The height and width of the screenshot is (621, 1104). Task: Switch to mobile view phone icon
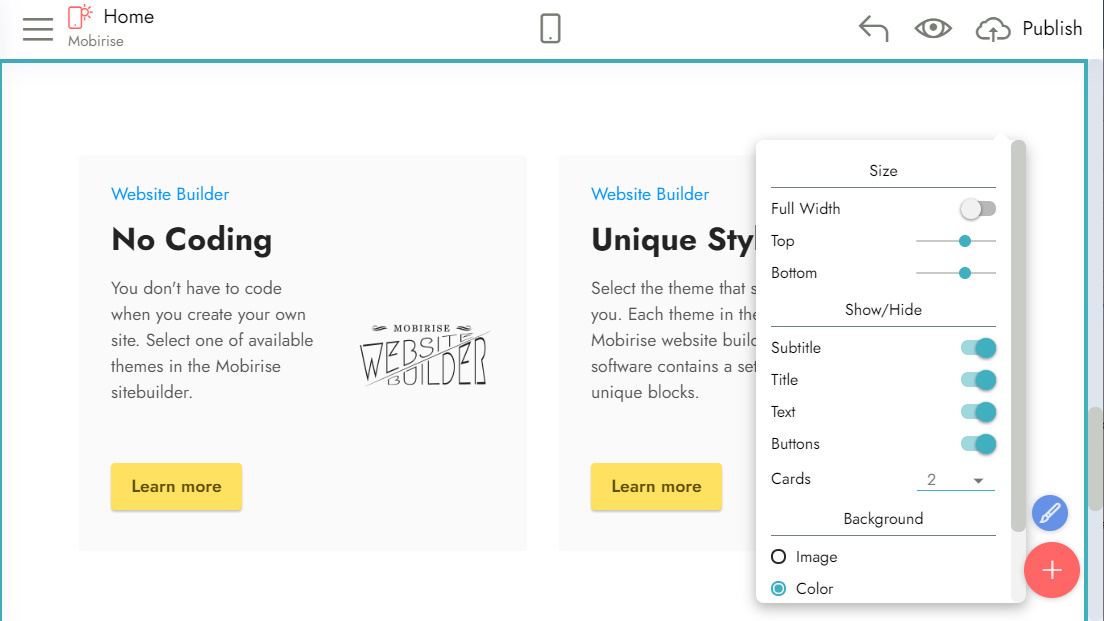coord(550,29)
